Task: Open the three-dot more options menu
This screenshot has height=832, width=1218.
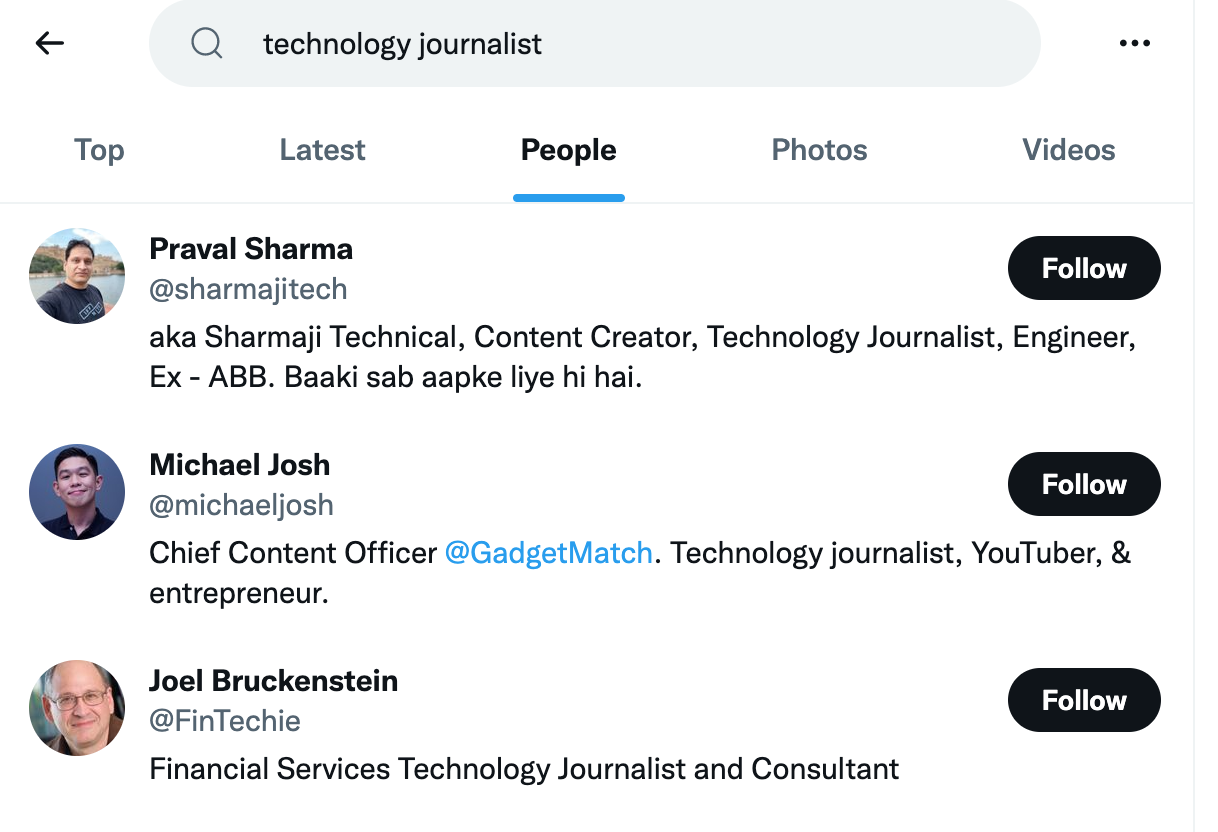Action: [x=1135, y=43]
